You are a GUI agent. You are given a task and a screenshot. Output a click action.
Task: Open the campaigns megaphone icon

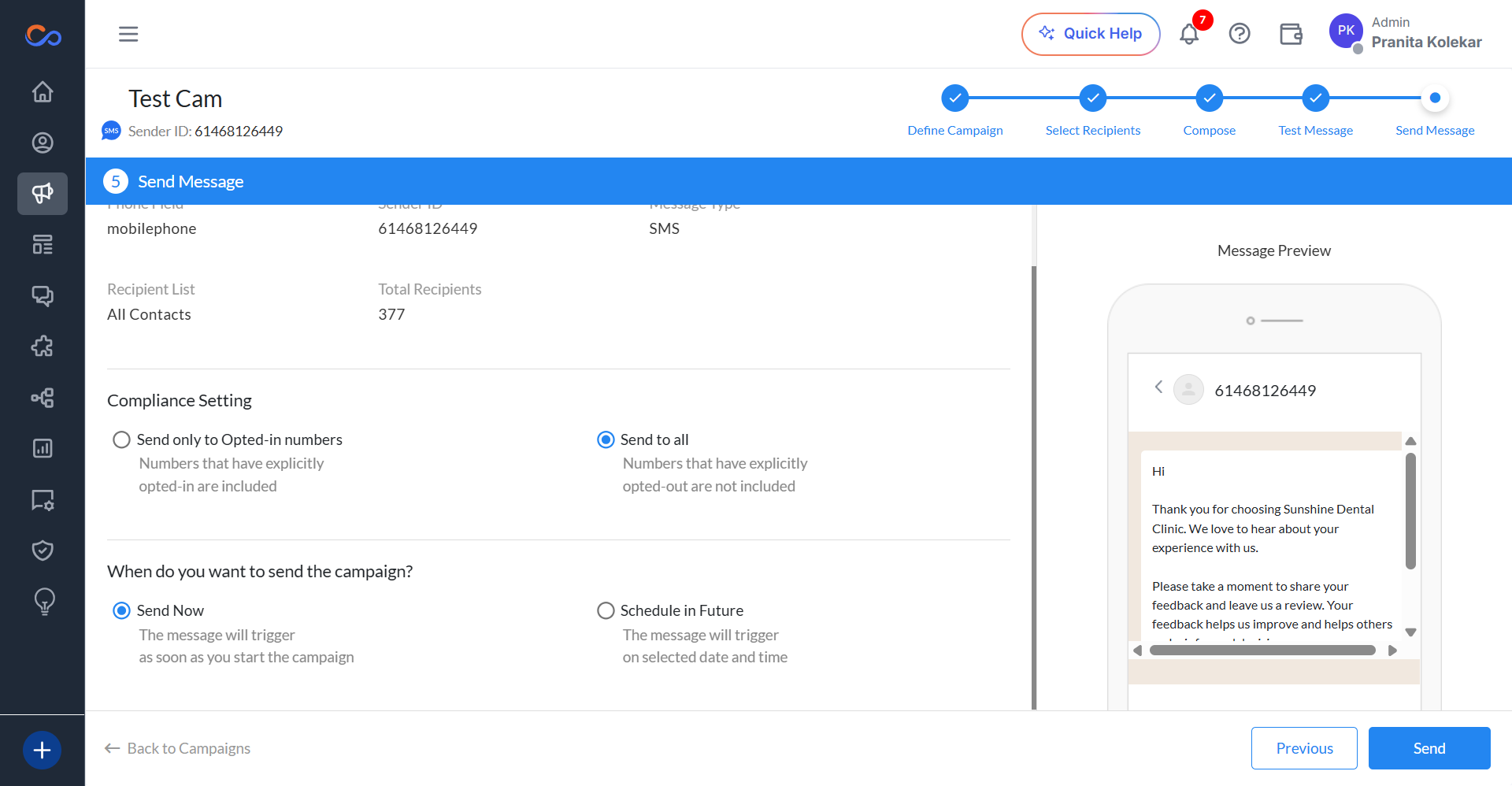43,194
